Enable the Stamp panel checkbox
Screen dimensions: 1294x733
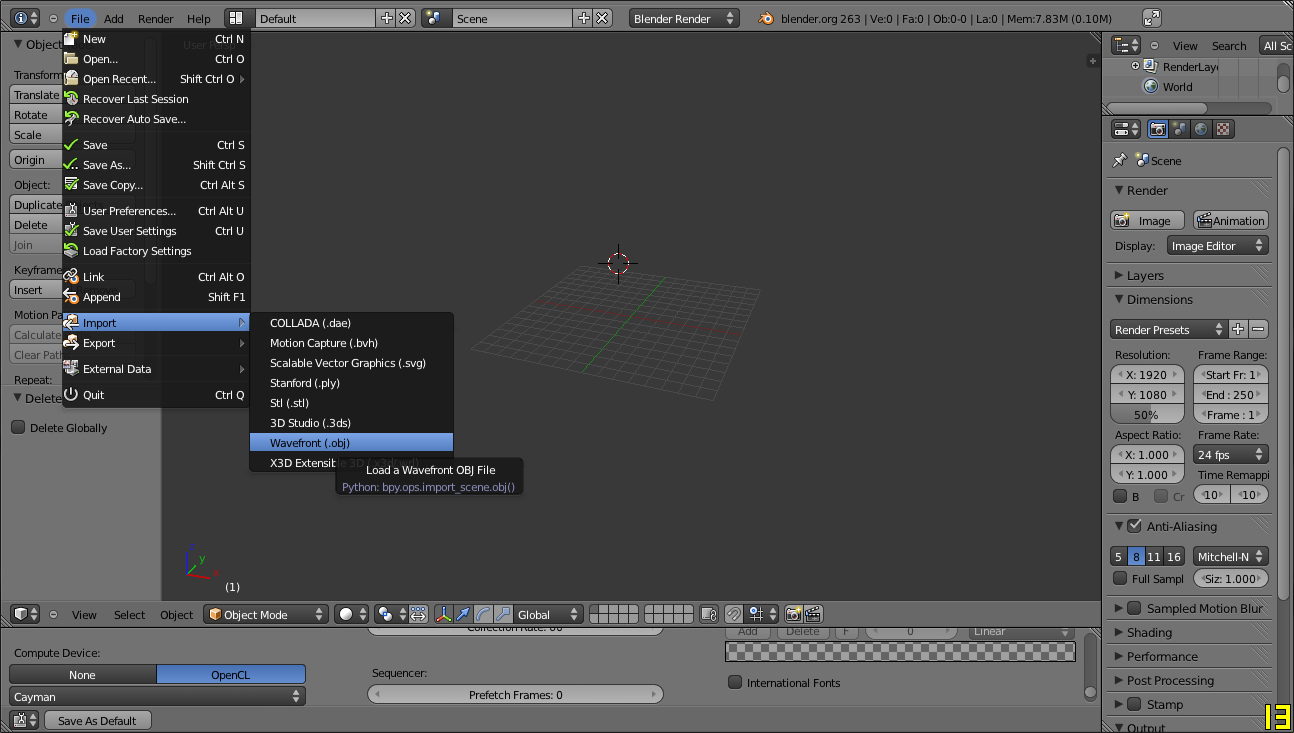[x=1134, y=704]
